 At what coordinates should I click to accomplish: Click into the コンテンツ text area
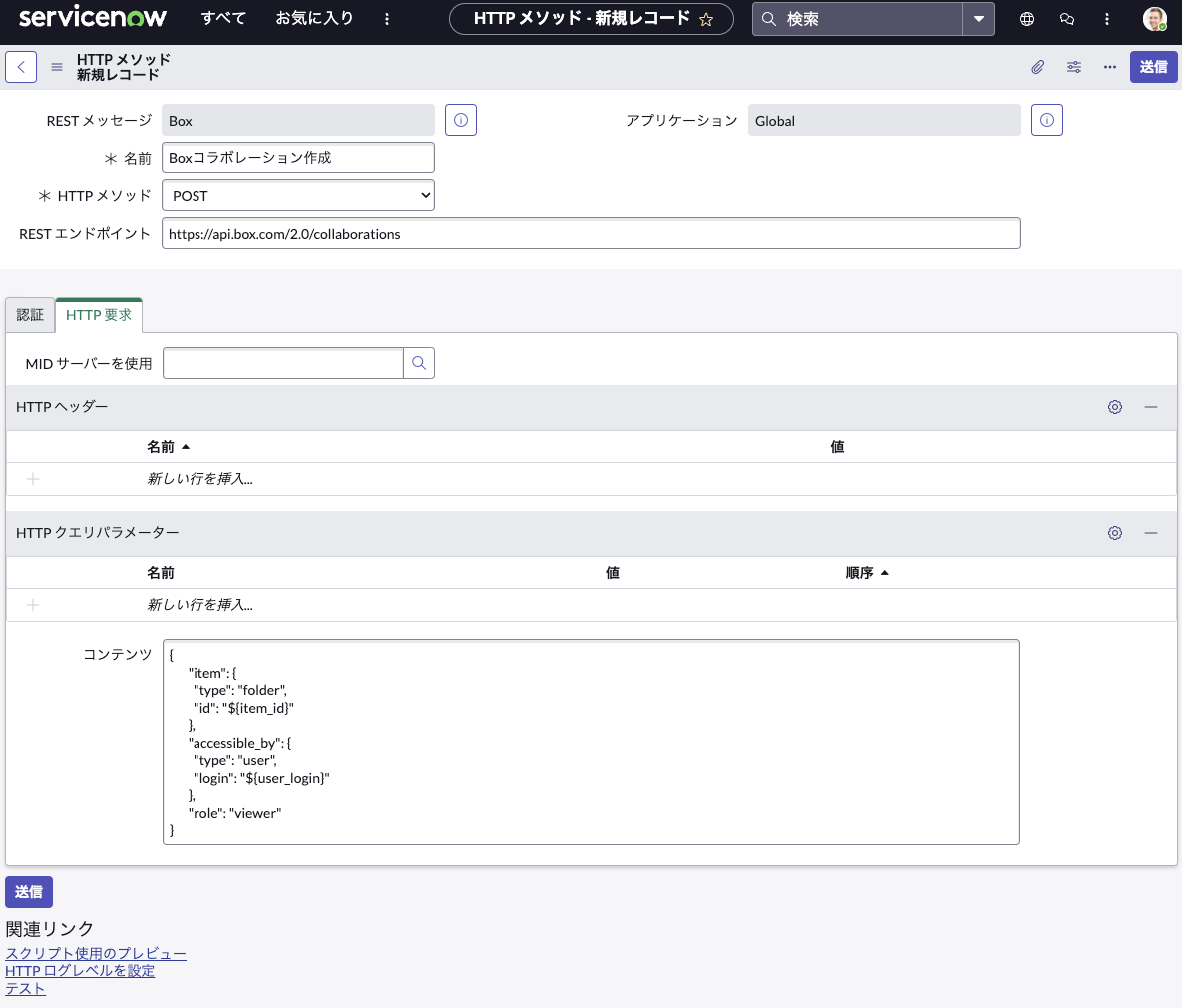pos(591,742)
